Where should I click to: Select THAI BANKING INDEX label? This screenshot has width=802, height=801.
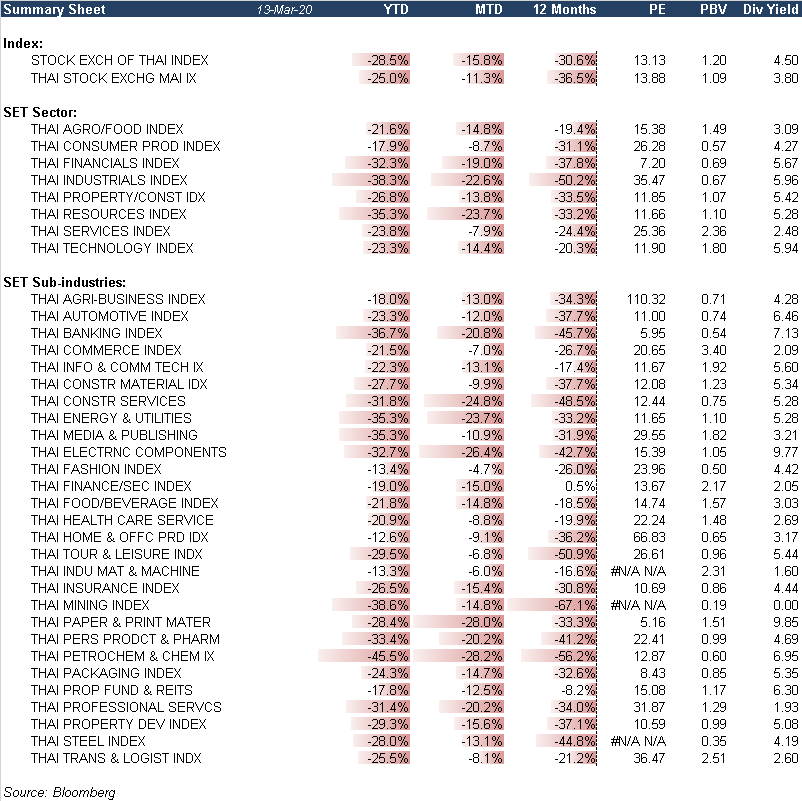pyautogui.click(x=96, y=333)
